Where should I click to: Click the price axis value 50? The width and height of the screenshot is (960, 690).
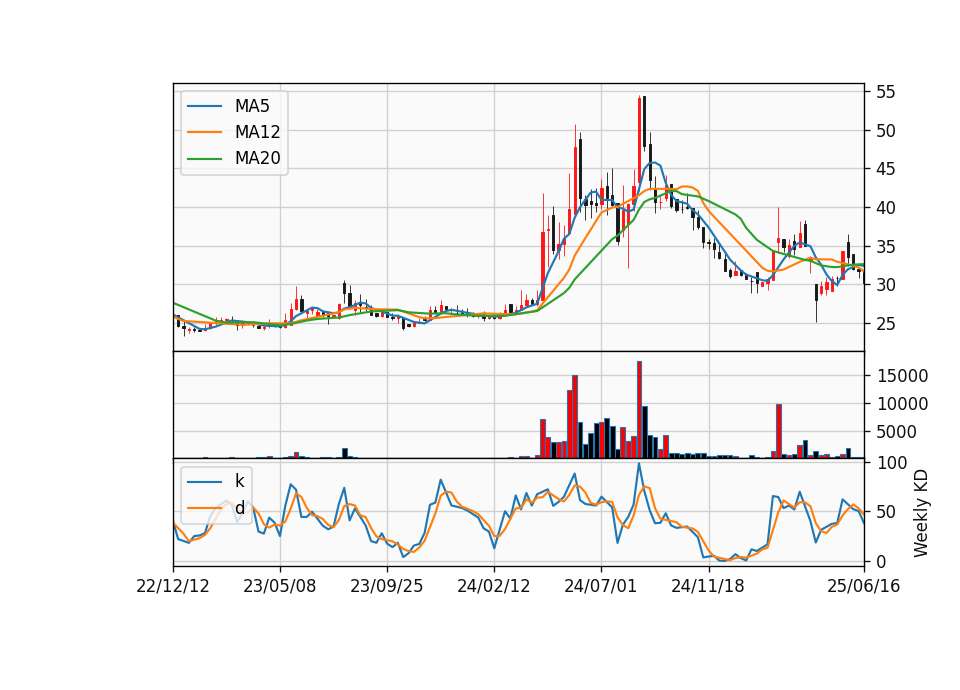(885, 130)
